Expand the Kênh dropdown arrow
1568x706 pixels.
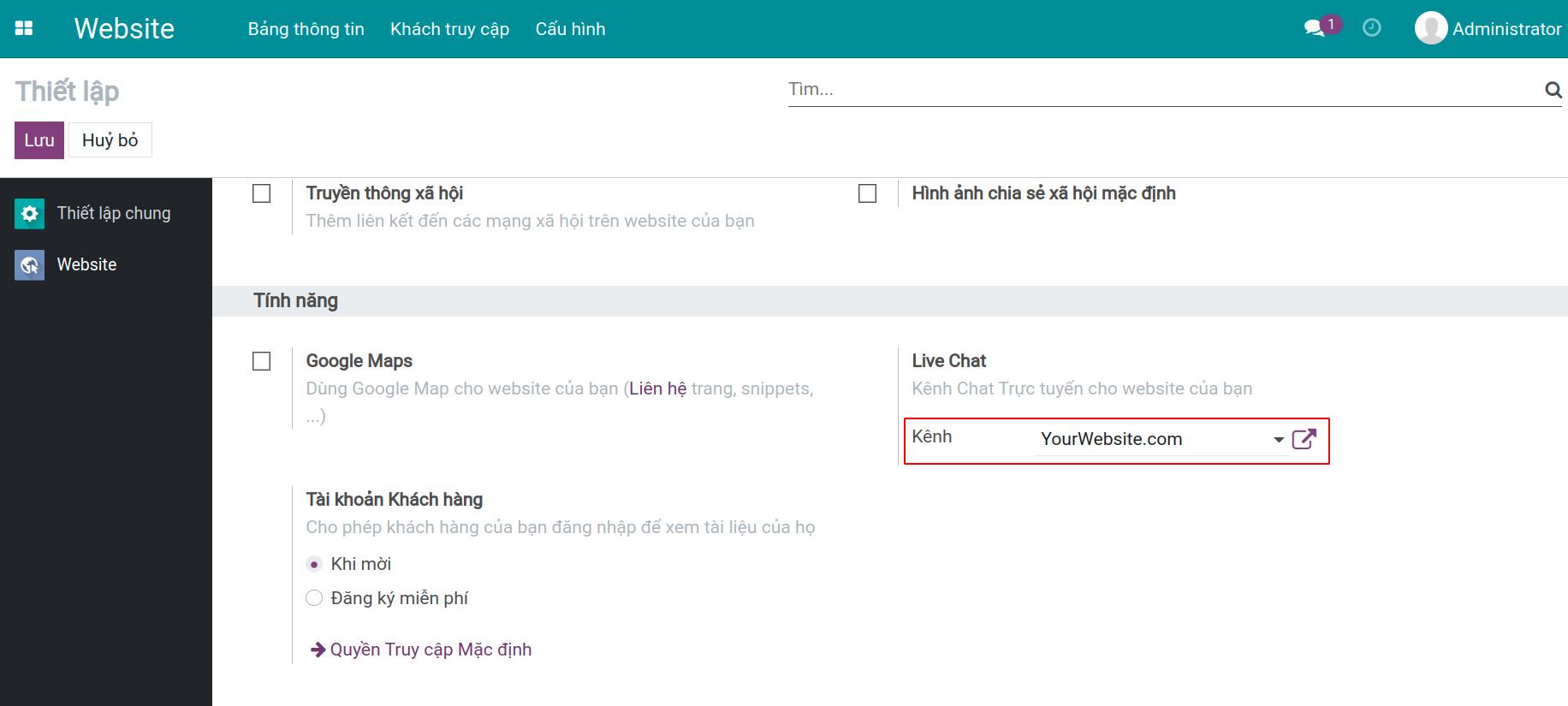pos(1279,440)
